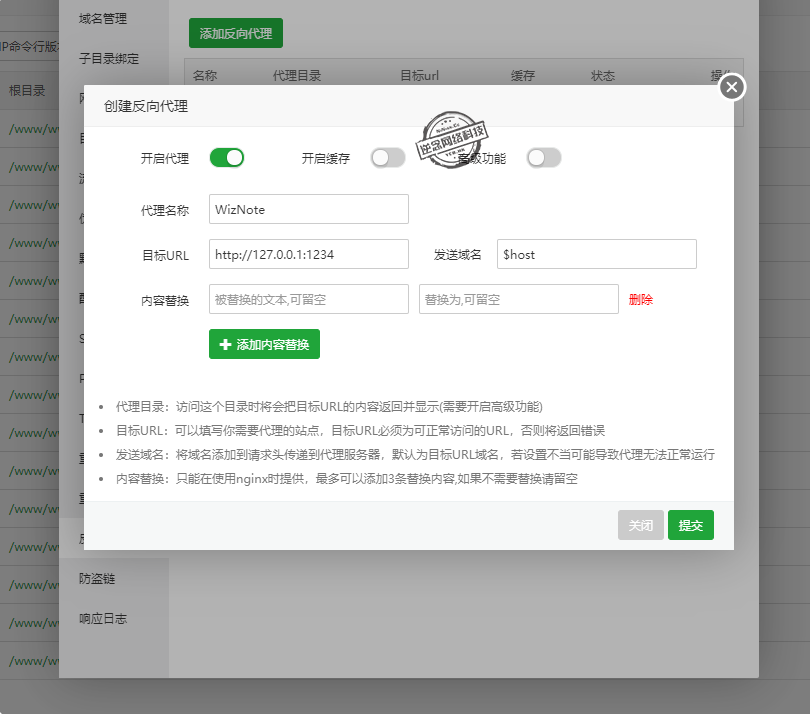Enable the 高级功能 switch
Image resolution: width=810 pixels, height=714 pixels.
pyautogui.click(x=544, y=158)
